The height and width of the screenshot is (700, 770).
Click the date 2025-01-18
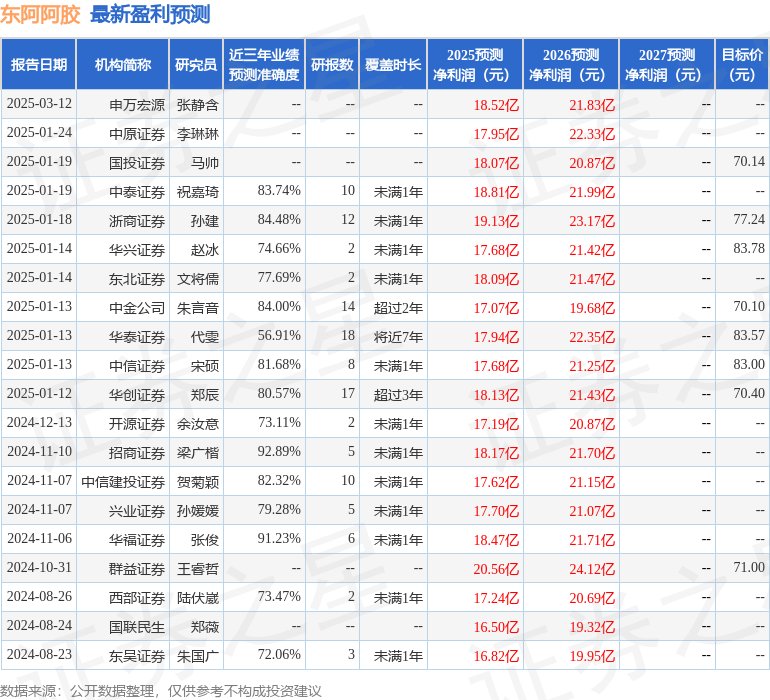pos(39,220)
